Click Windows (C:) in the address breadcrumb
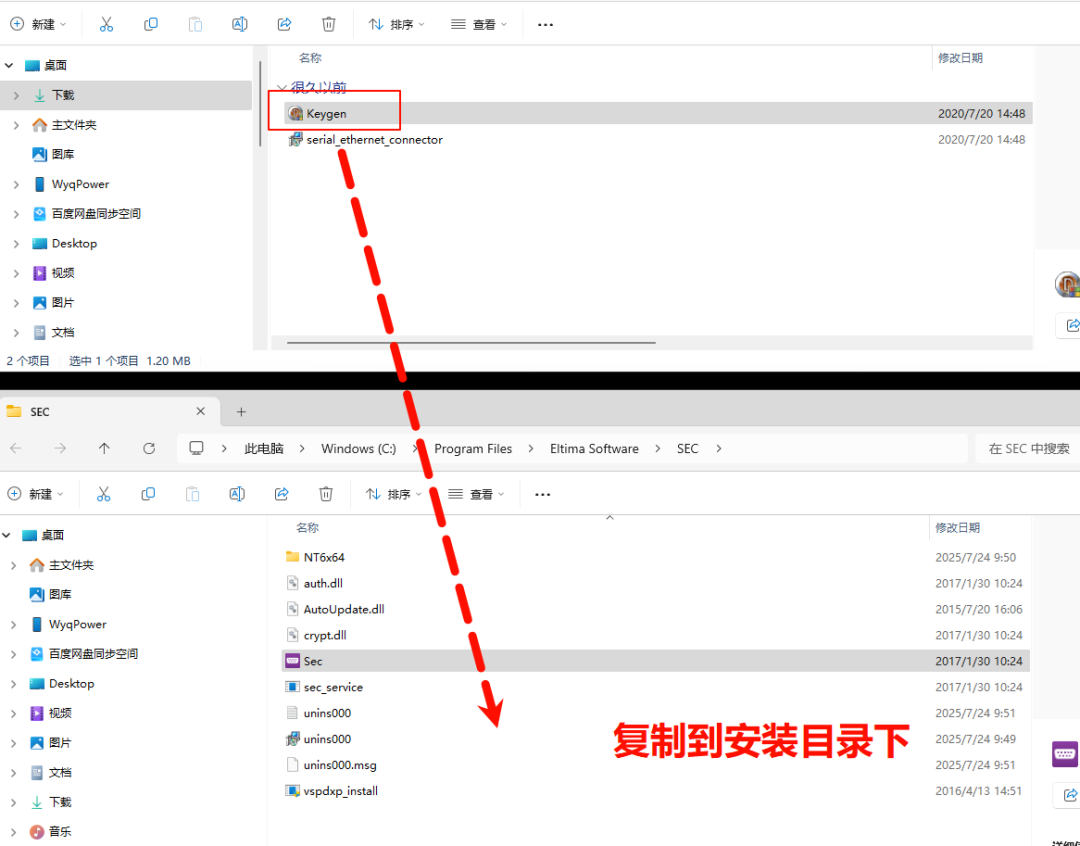1080x846 pixels. click(358, 448)
